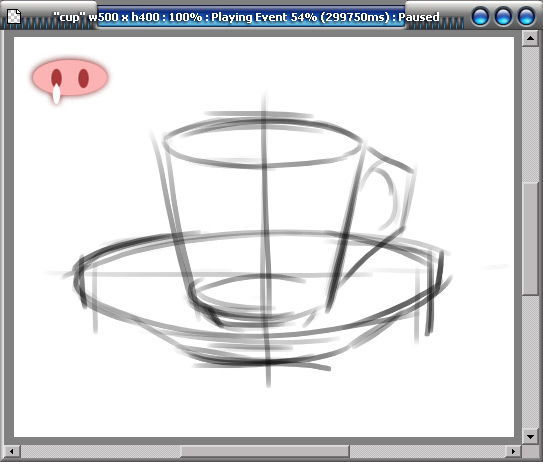Click the document icon in the title bar

coord(15,17)
